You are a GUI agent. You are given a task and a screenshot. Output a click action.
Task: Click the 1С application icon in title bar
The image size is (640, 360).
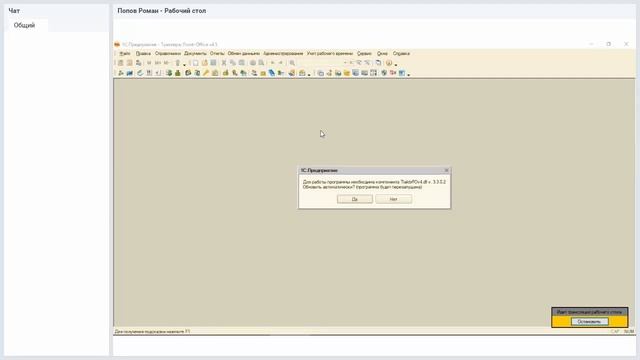pos(117,44)
